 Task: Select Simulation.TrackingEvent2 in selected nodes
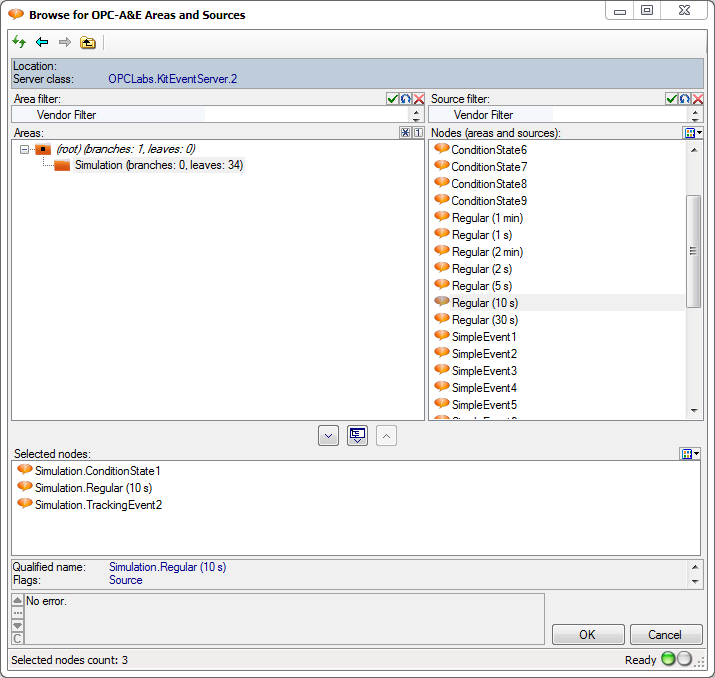[97, 505]
